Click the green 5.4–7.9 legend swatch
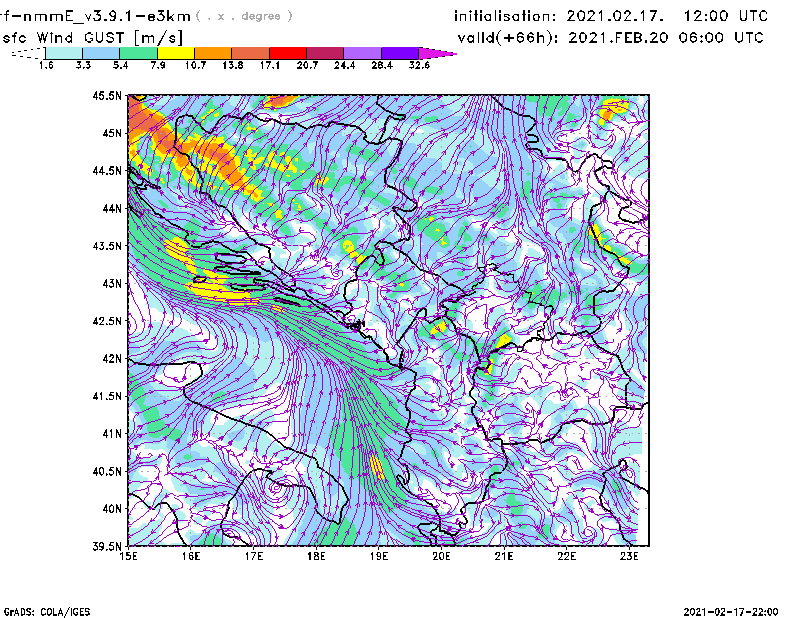Image resolution: width=800 pixels, height=618 pixels. coord(138,53)
